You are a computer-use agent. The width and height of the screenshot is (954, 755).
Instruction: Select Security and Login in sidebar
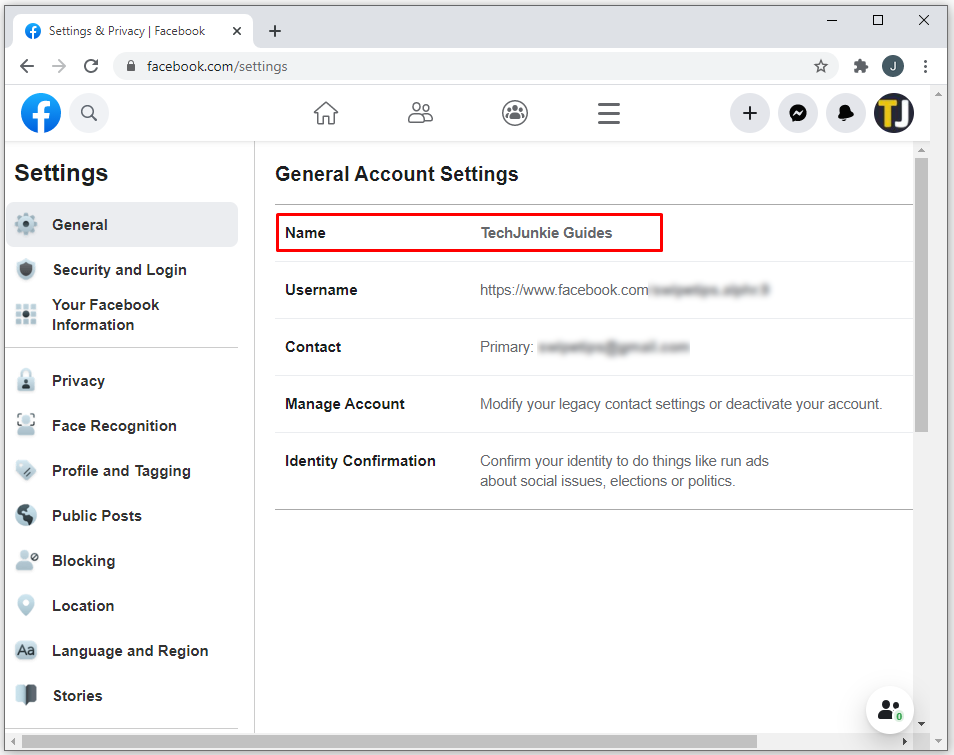(x=119, y=270)
